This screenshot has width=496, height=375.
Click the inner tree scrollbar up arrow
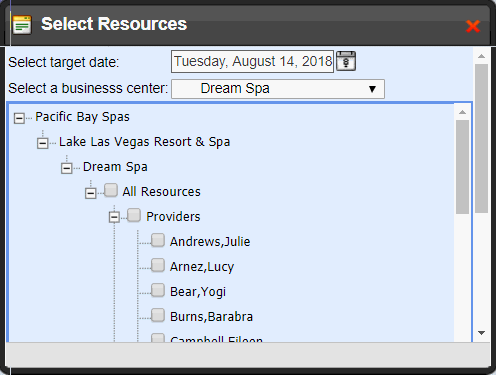click(462, 112)
